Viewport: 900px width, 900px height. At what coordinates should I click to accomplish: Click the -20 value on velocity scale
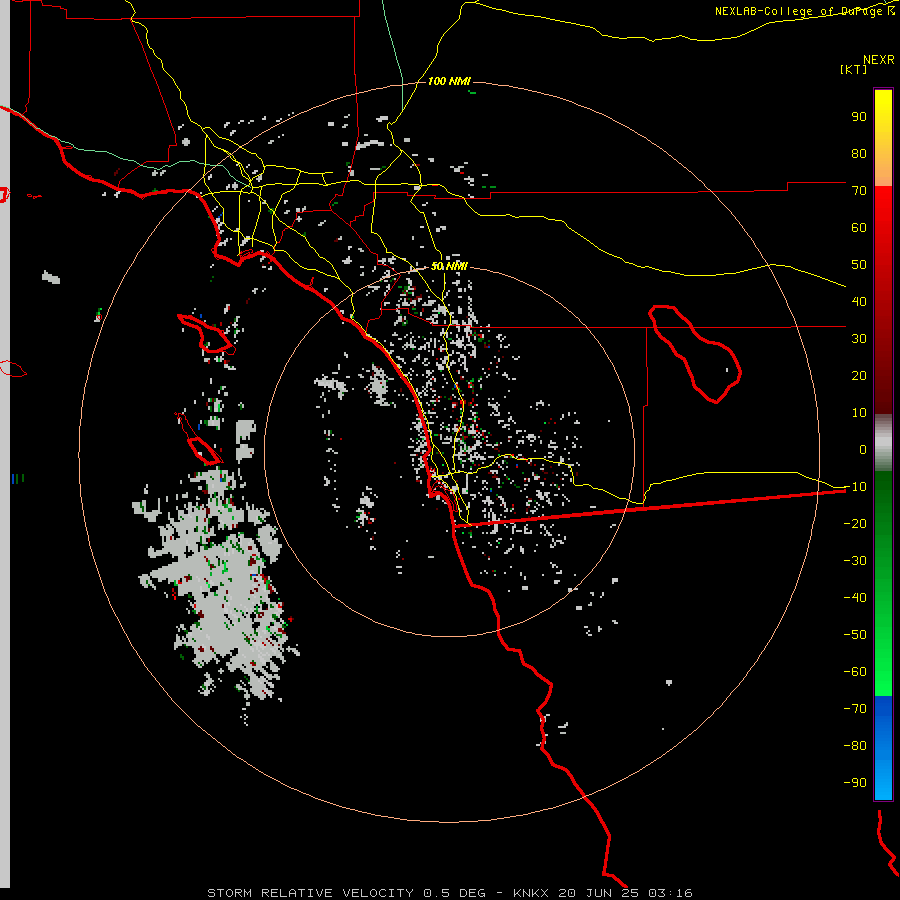coord(855,524)
